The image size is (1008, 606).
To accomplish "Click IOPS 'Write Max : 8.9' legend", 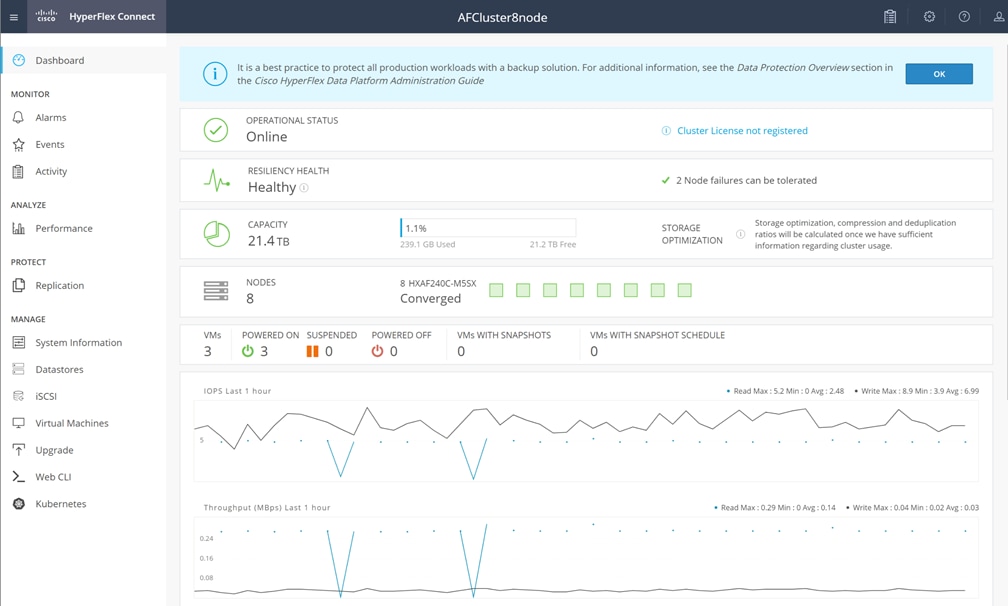I will [x=917, y=391].
